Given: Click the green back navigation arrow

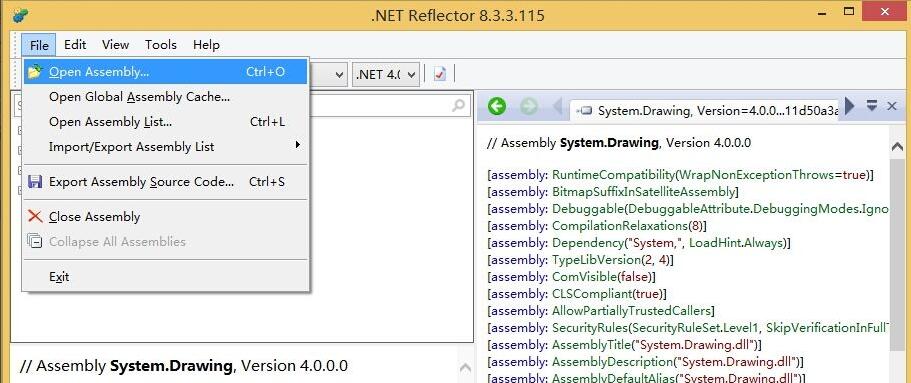Looking at the screenshot, I should coord(497,107).
